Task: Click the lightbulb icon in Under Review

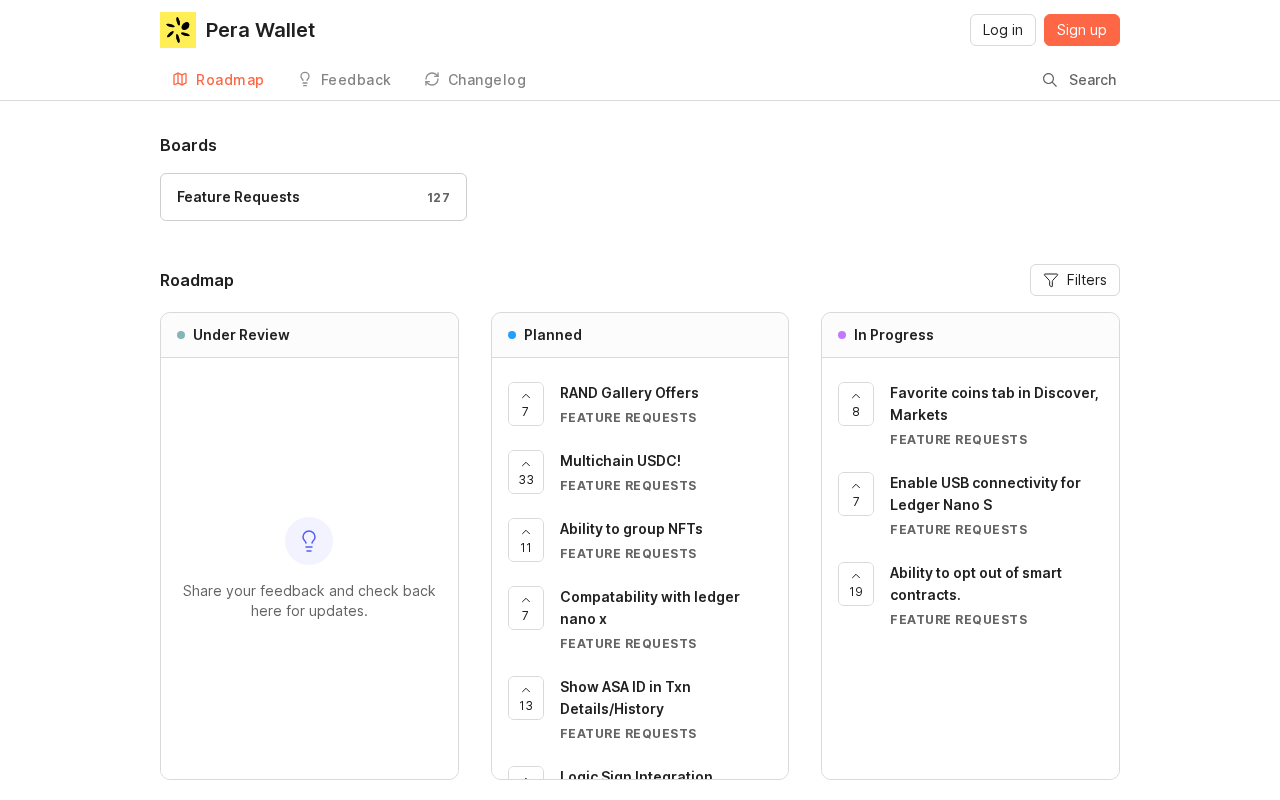Action: tap(309, 541)
